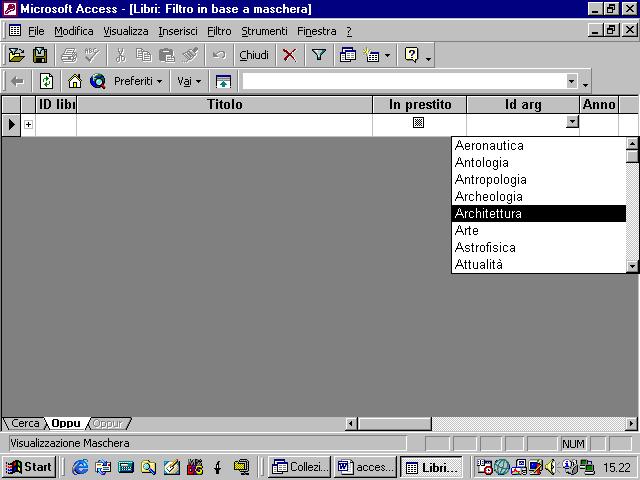This screenshot has width=640, height=480.
Task: Toggle the In prestito checkbox
Action: 418,122
